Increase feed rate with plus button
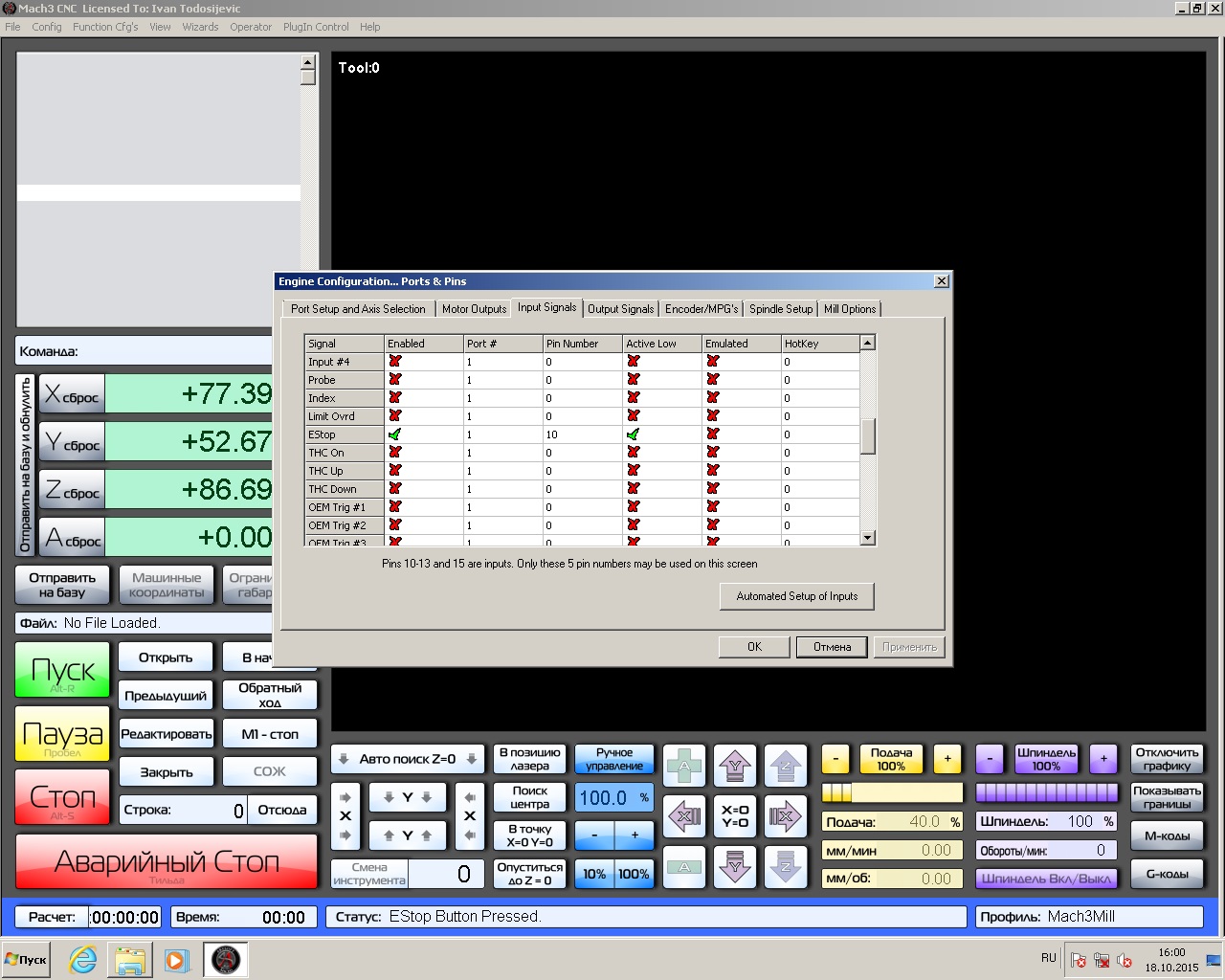The height and width of the screenshot is (980, 1225). tap(947, 759)
